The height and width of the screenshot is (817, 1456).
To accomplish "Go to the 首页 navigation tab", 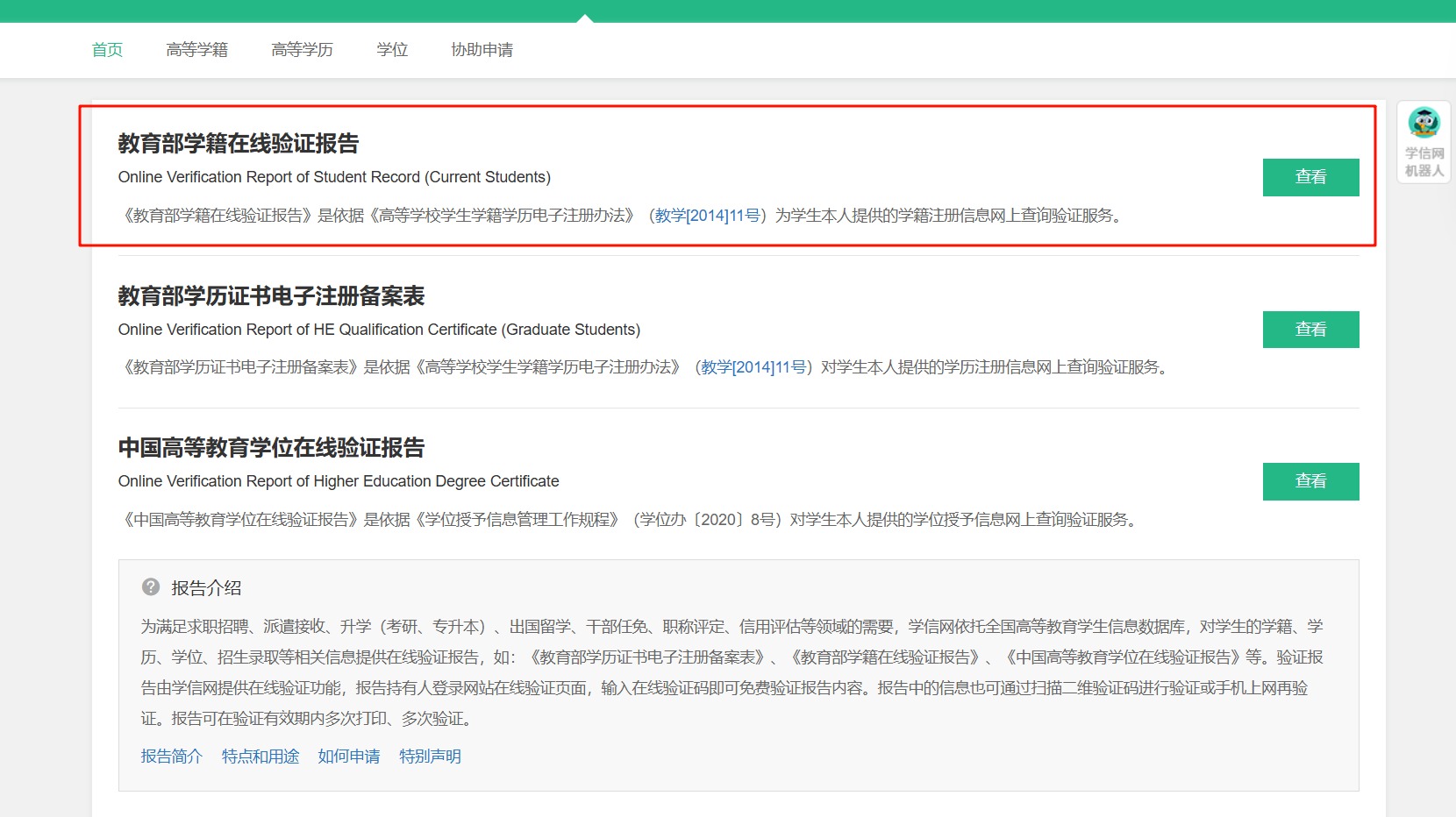I will click(x=107, y=50).
